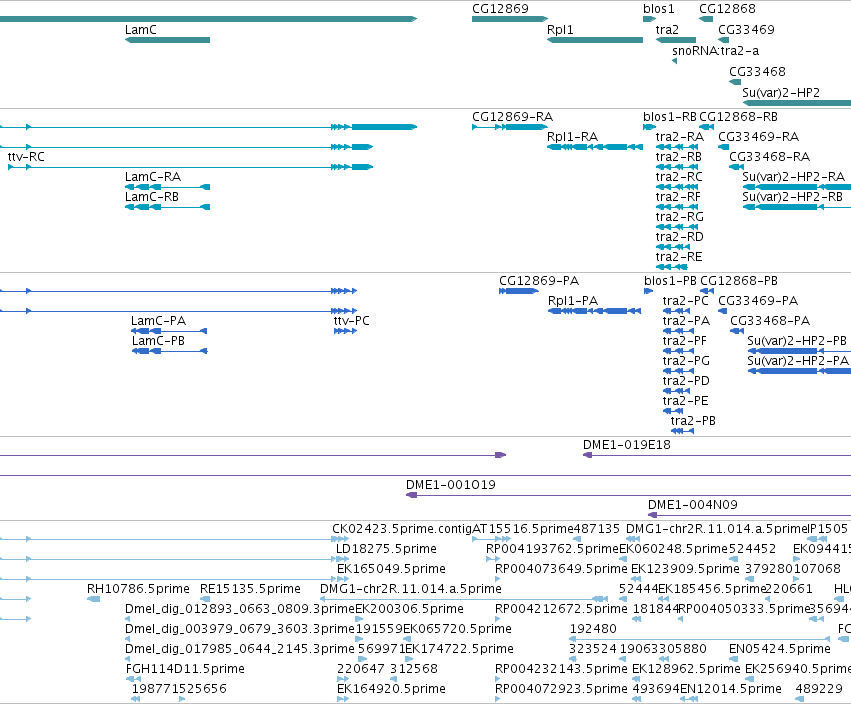Select the tra2-PA protein label

[686, 321]
